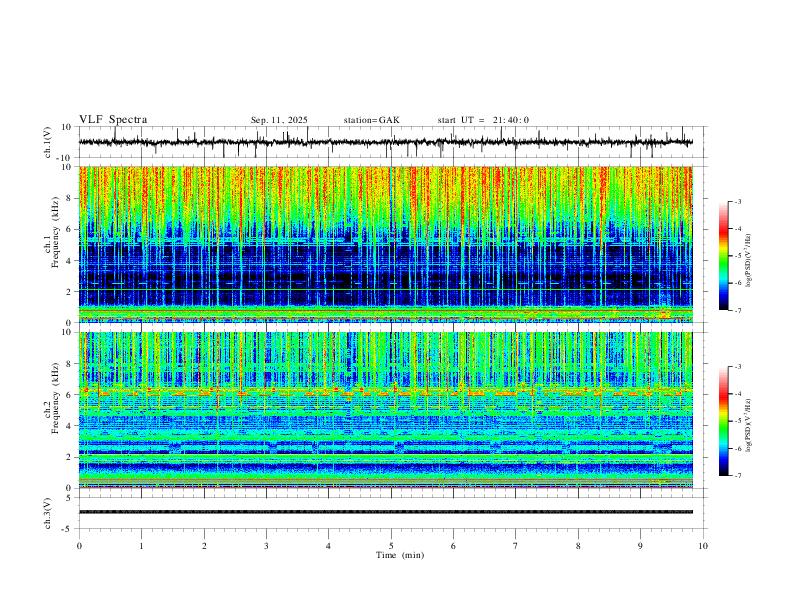Click the "VLF Spectra" title text

pyautogui.click(x=113, y=120)
